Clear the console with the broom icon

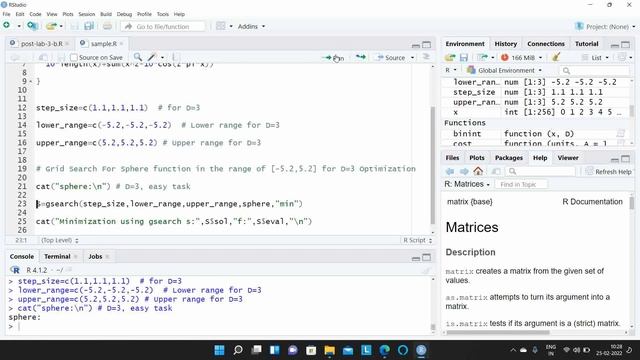tap(426, 270)
